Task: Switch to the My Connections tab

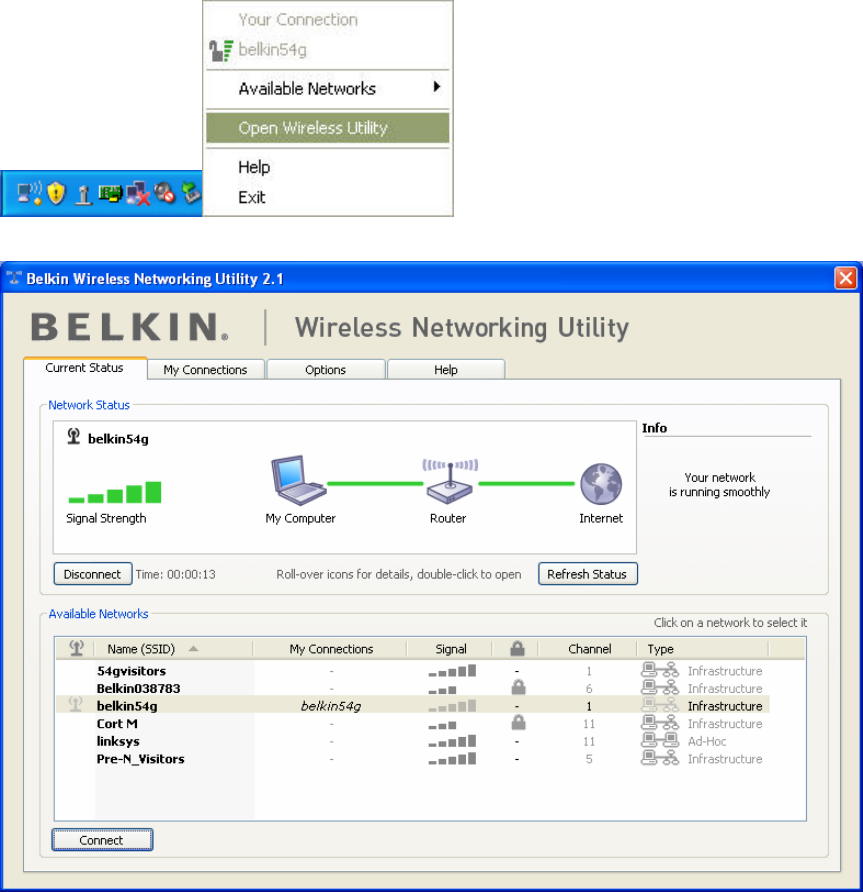Action: pos(205,370)
